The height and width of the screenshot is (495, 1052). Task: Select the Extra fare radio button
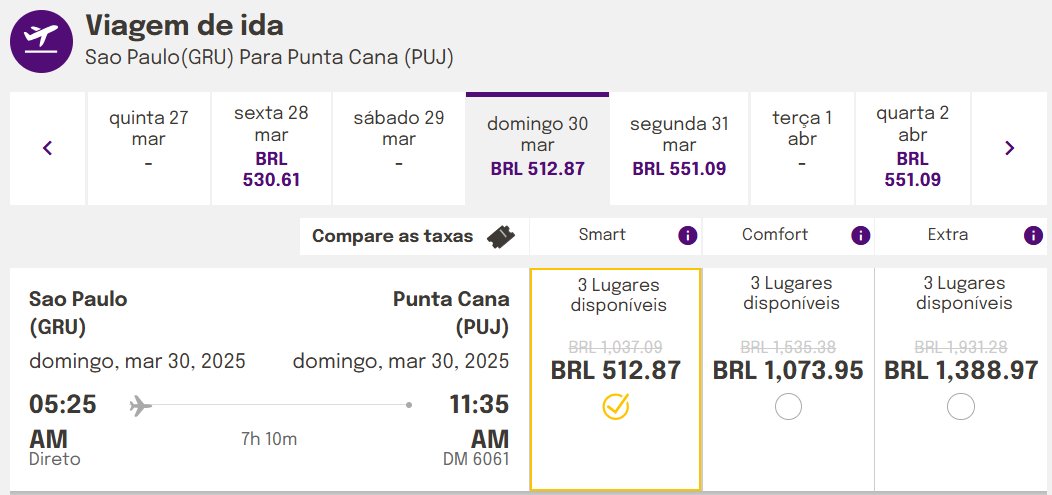tap(961, 406)
